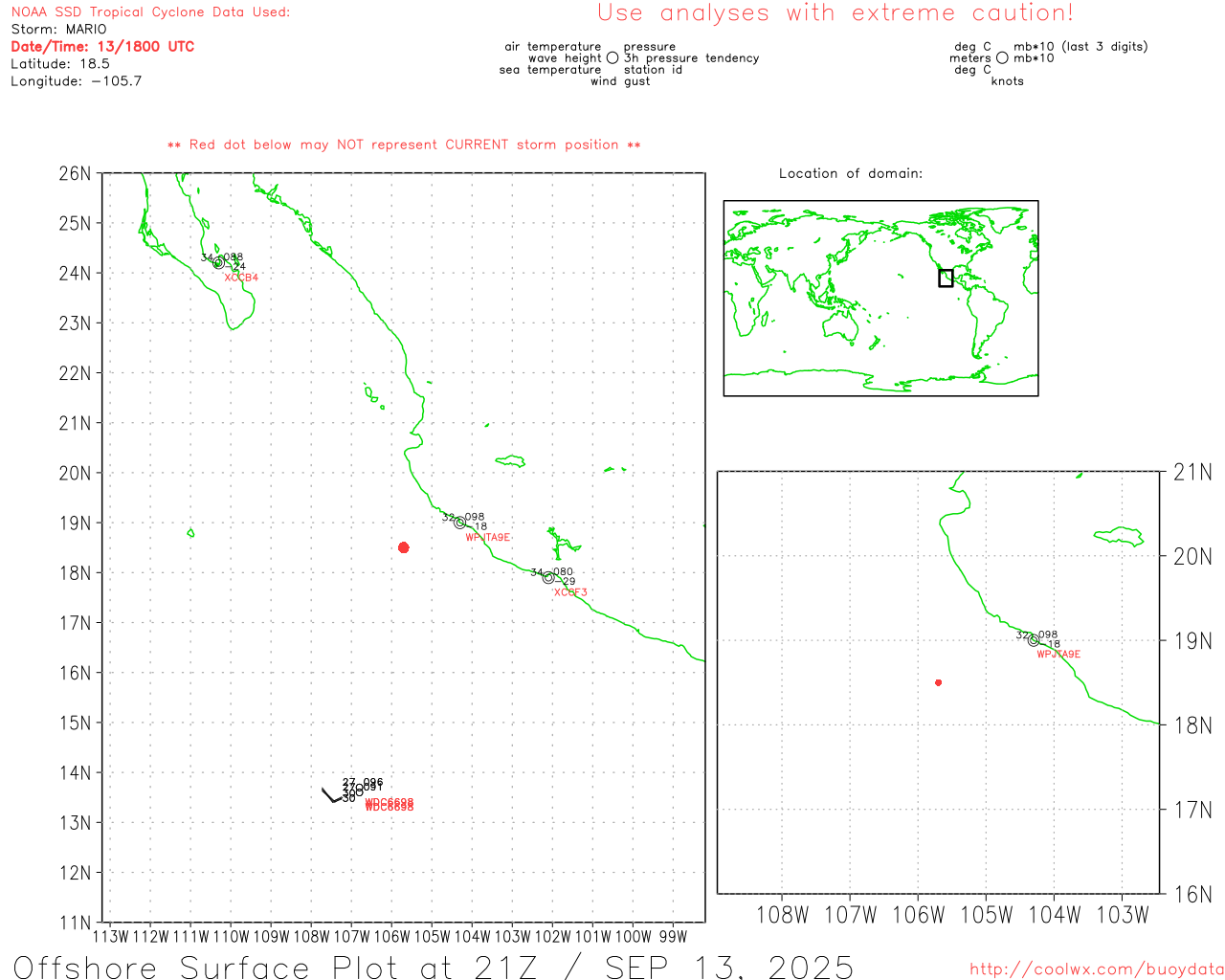This screenshot has width=1225, height=980.
Task: Click the units legend circle beside meters
Action: (x=1002, y=57)
